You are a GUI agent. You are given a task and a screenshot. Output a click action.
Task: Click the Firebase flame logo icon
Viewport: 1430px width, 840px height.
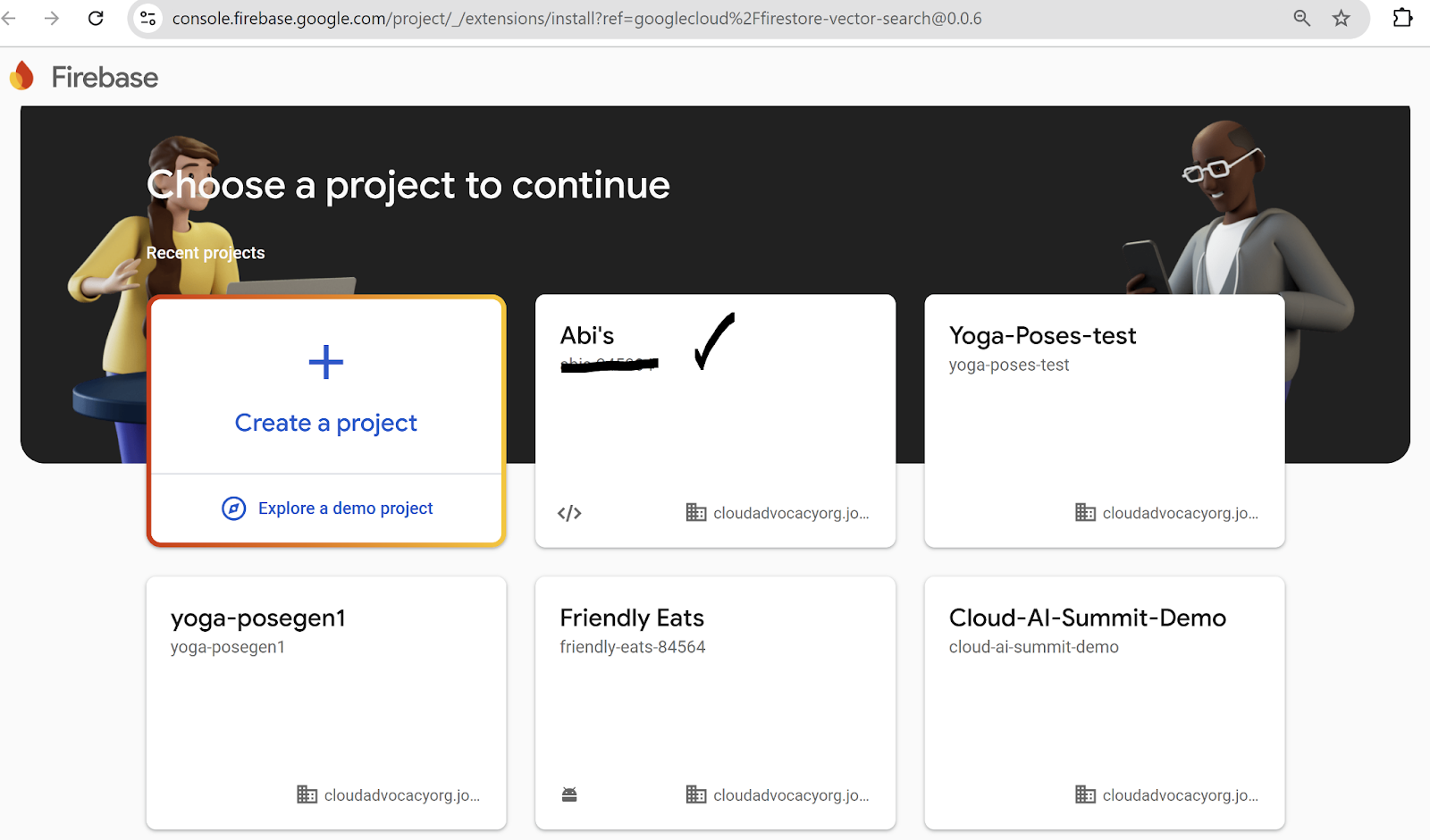click(x=22, y=77)
